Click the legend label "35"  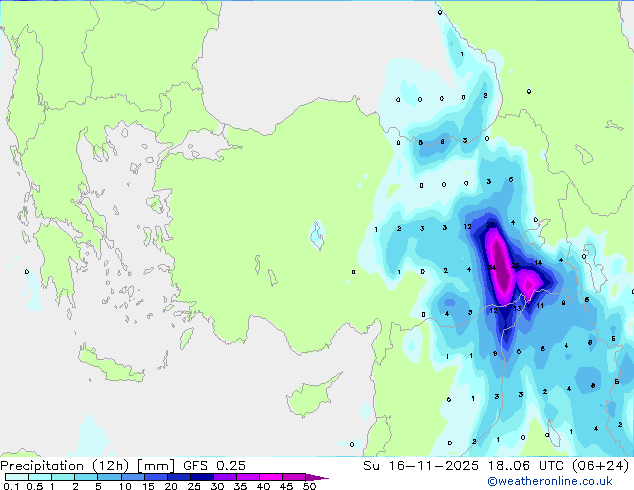coord(240,486)
